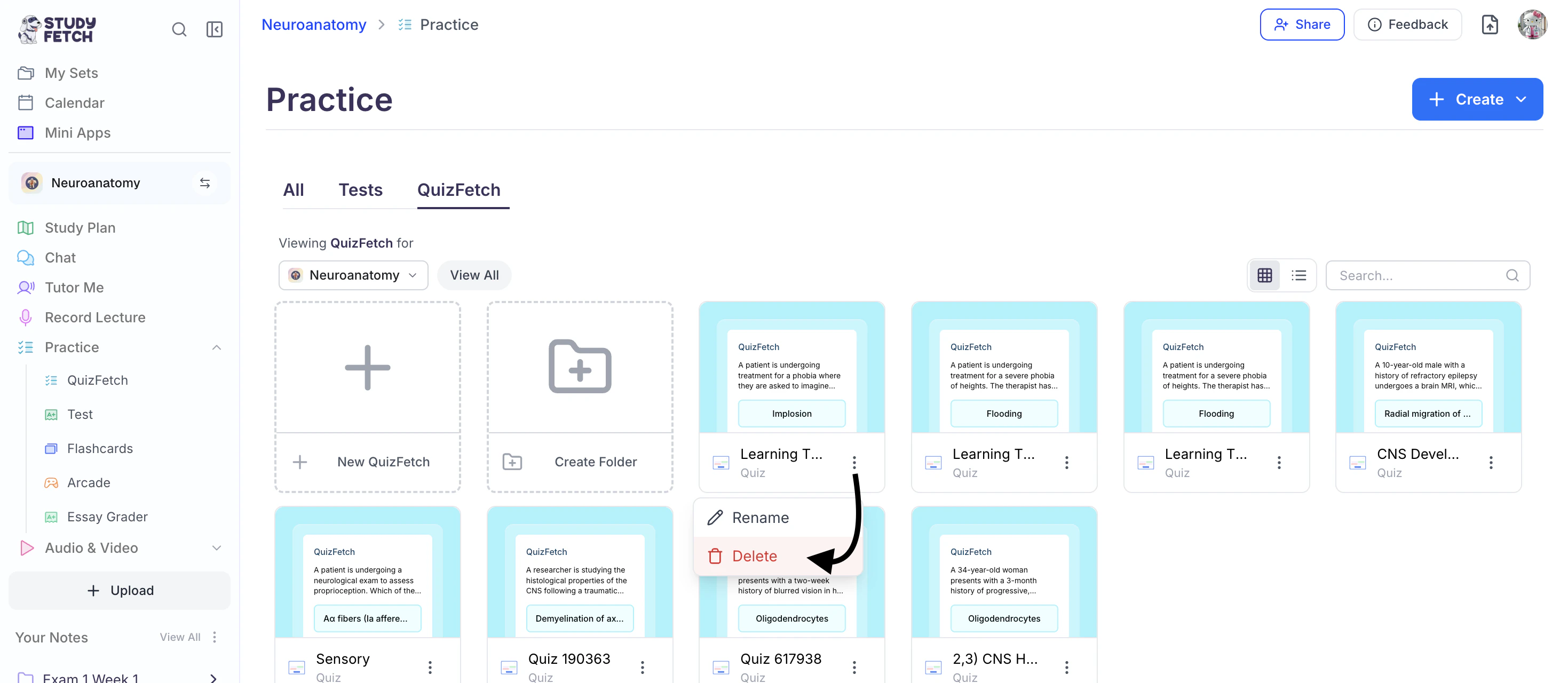The image size is (1568, 683).
Task: Open options for Flooding quiz beside Implosion
Action: tap(1066, 463)
